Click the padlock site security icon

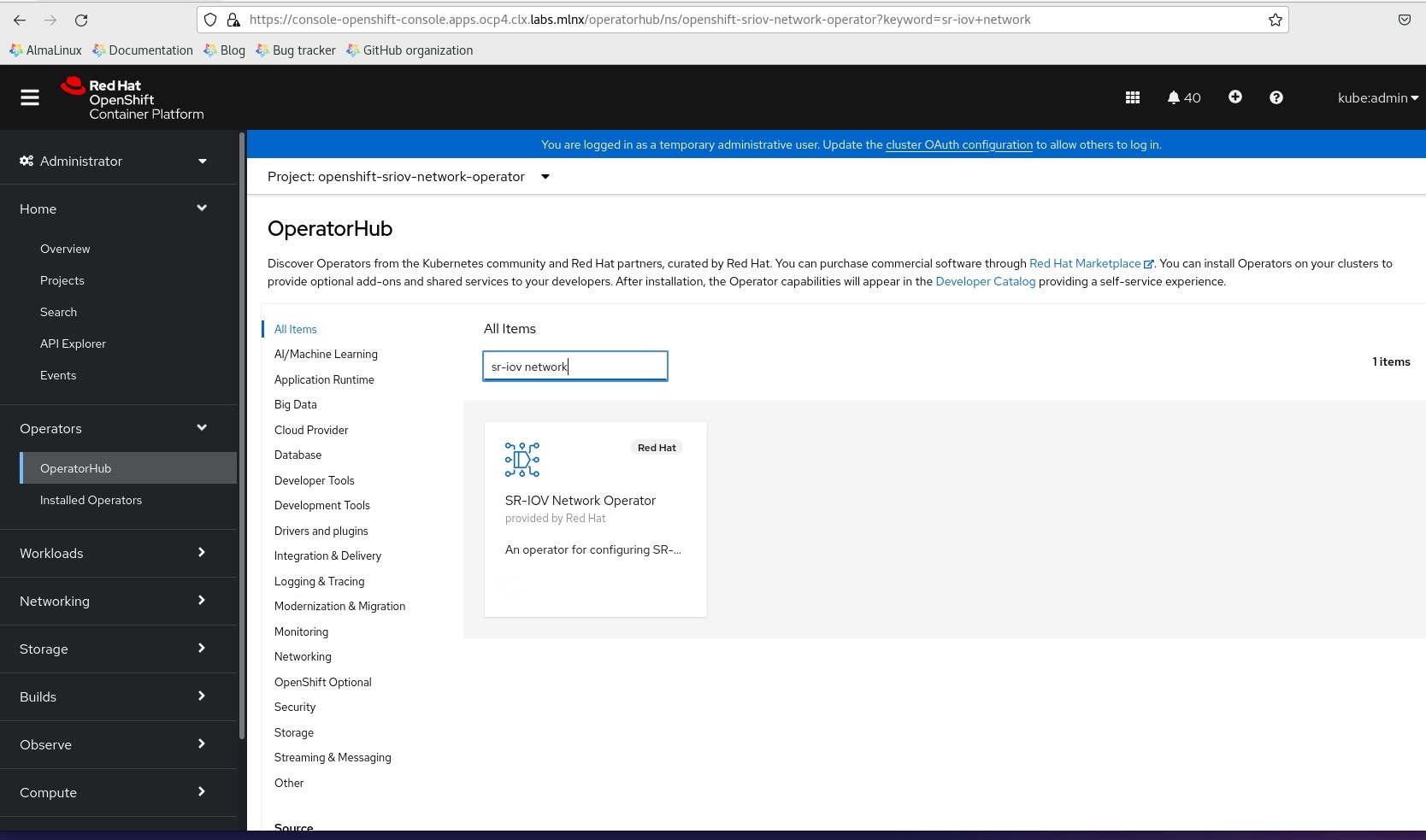click(233, 20)
